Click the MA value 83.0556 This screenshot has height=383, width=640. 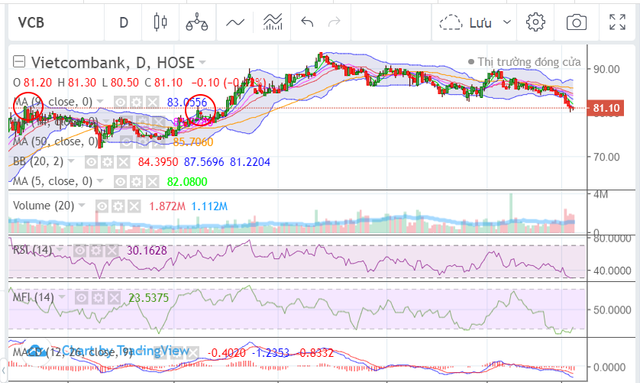(x=187, y=102)
